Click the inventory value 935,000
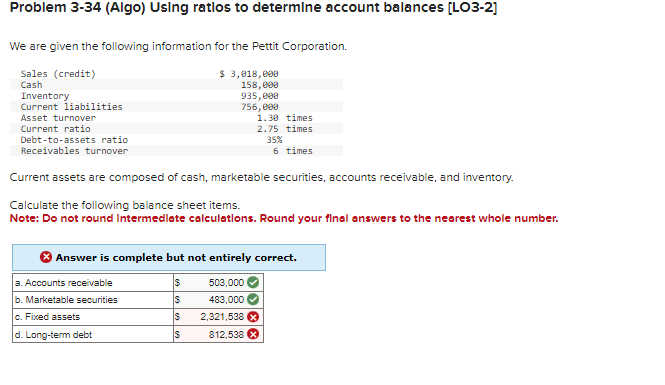665x385 pixels. [x=260, y=96]
